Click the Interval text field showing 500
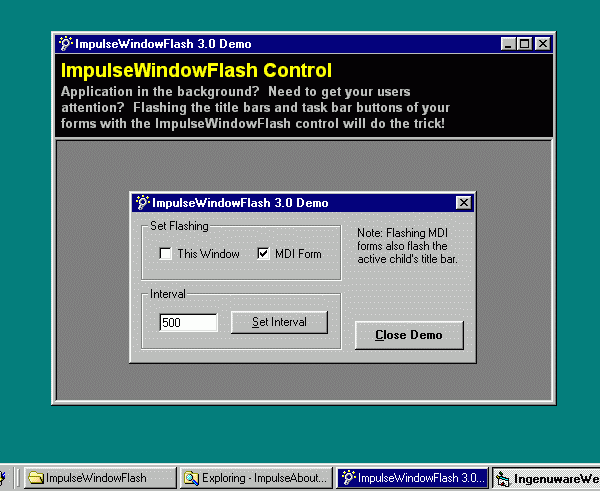The image size is (600, 491). click(x=189, y=322)
